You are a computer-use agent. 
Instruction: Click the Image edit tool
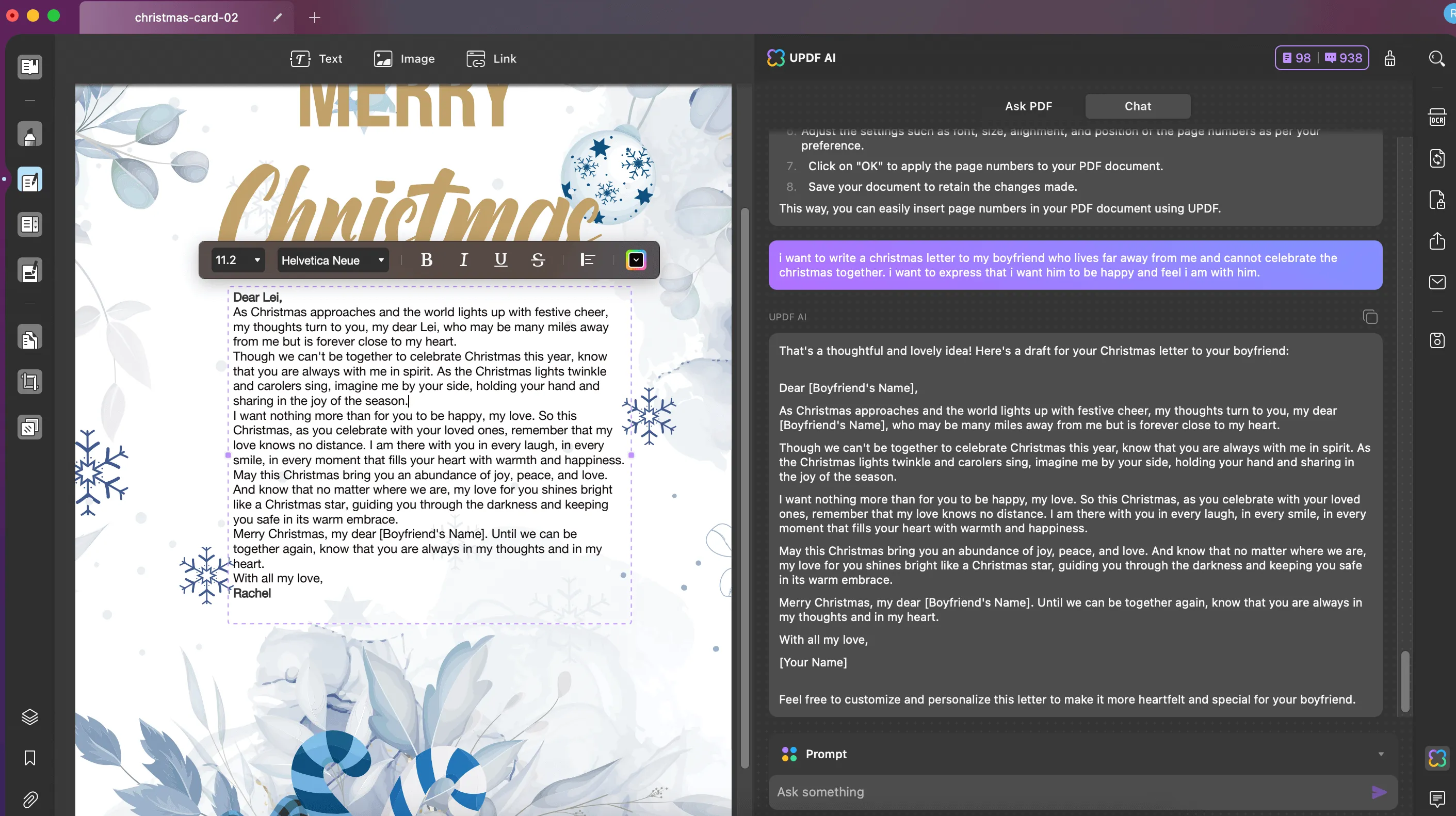point(404,59)
